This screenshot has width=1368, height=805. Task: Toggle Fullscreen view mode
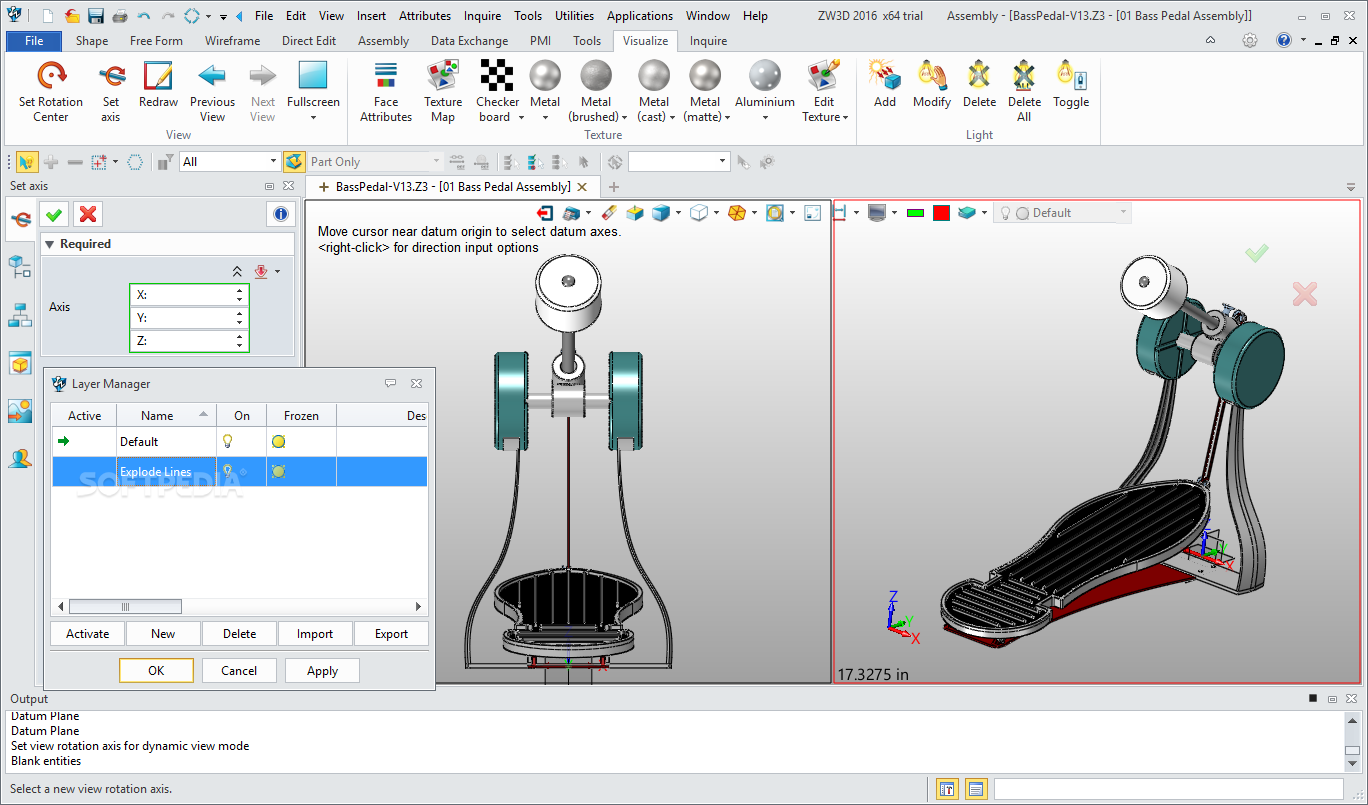pyautogui.click(x=313, y=92)
